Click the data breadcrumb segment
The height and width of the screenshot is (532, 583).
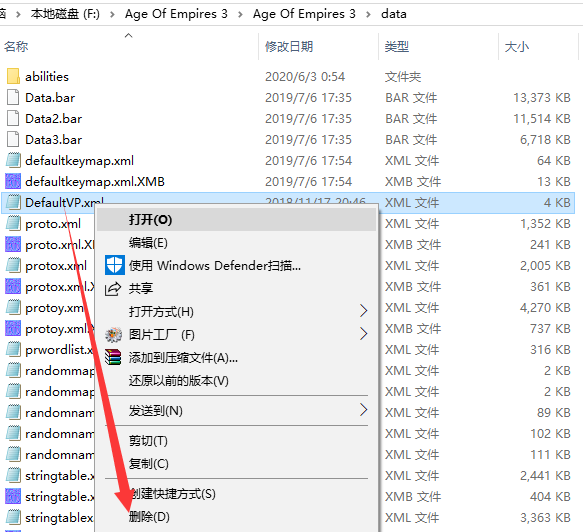pyautogui.click(x=394, y=14)
